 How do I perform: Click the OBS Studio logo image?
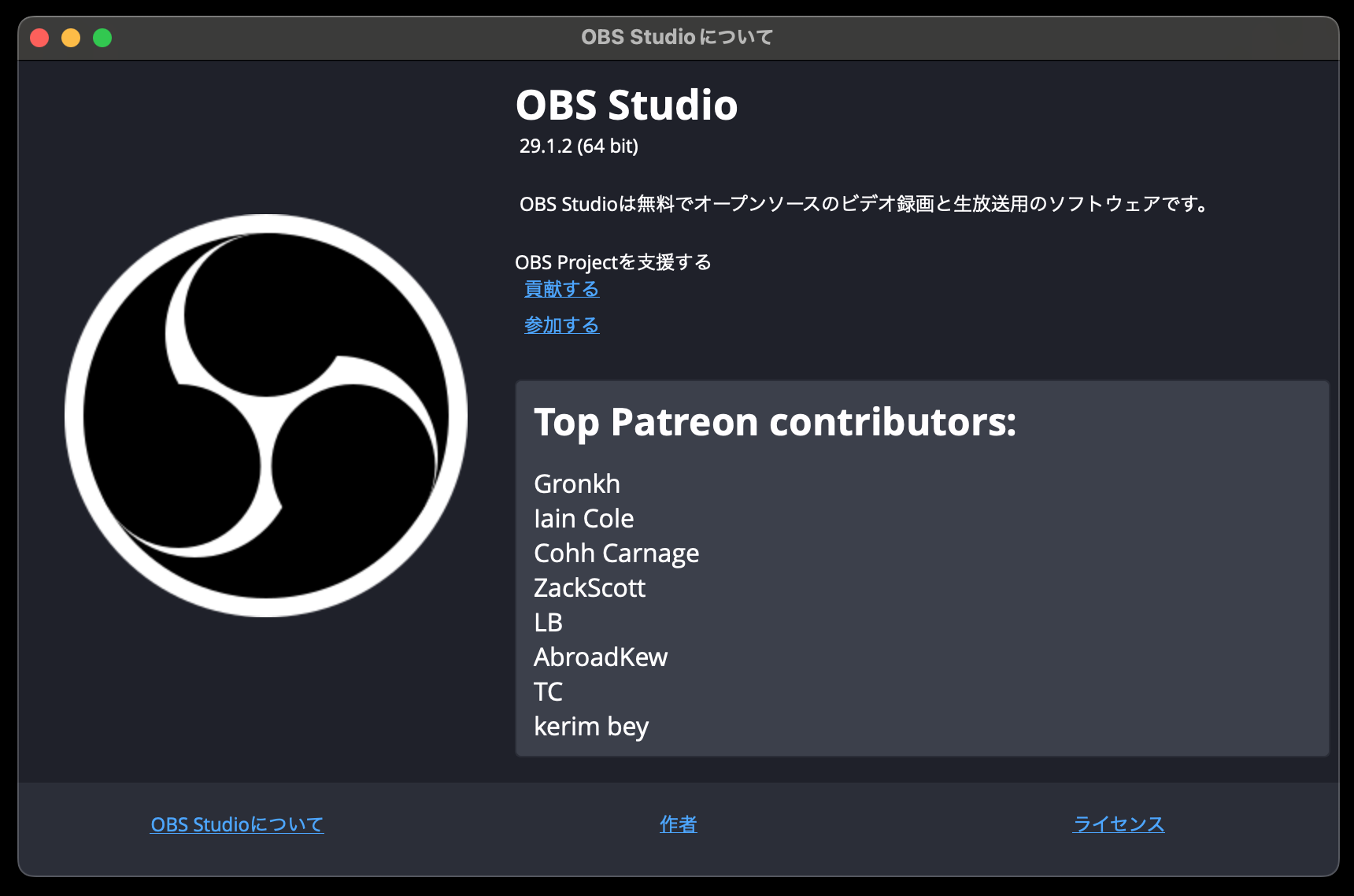tap(266, 416)
